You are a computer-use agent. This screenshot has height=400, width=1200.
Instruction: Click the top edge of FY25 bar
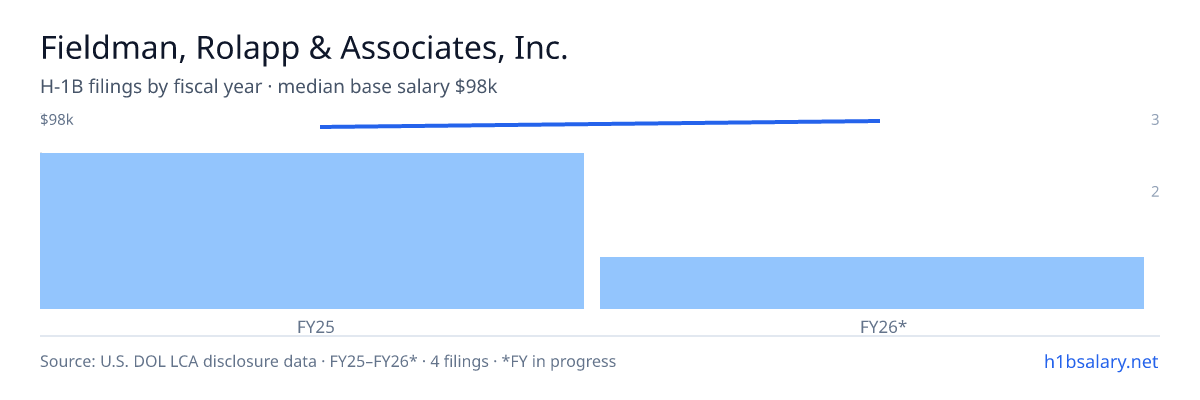pos(312,154)
